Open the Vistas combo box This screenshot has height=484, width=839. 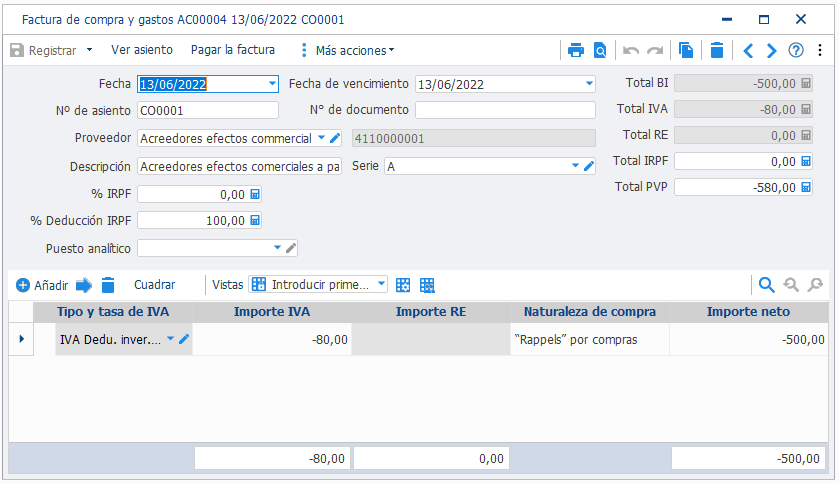coord(318,285)
